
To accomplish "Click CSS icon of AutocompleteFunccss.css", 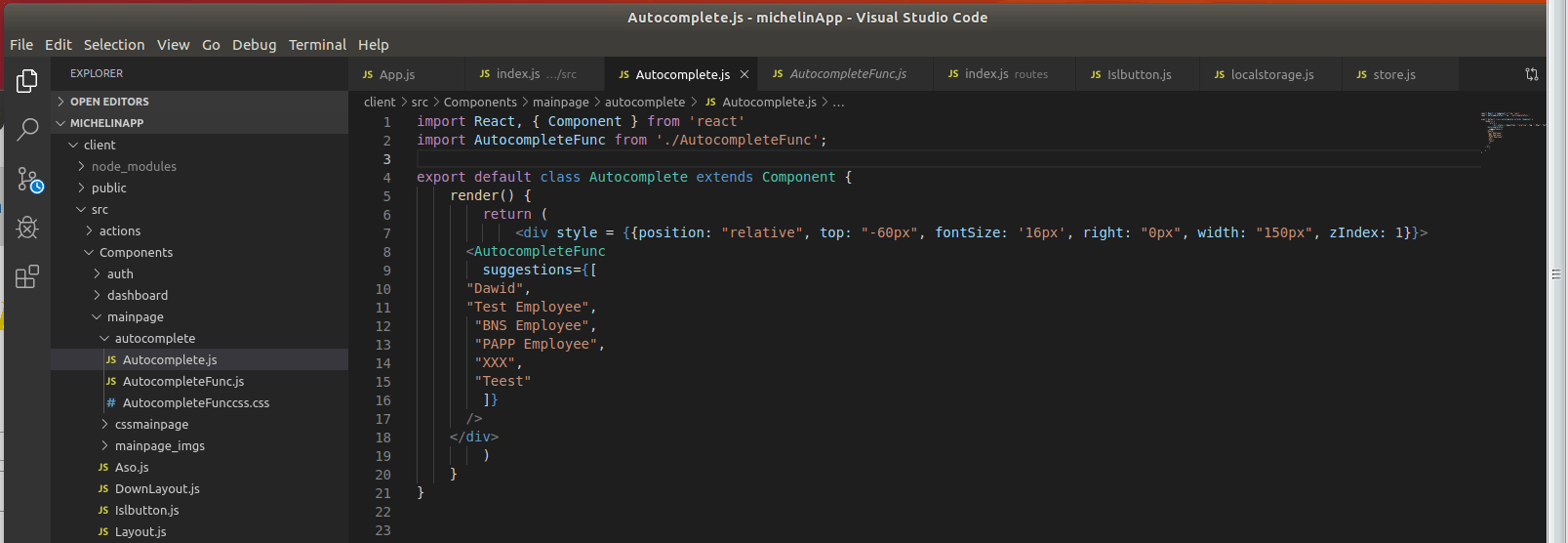I will click(x=111, y=403).
